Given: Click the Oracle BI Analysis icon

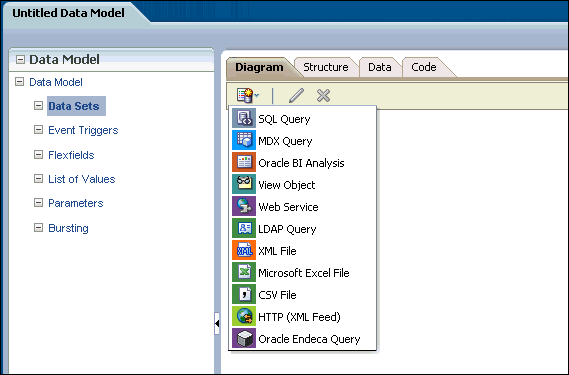Looking at the screenshot, I should pos(244,162).
